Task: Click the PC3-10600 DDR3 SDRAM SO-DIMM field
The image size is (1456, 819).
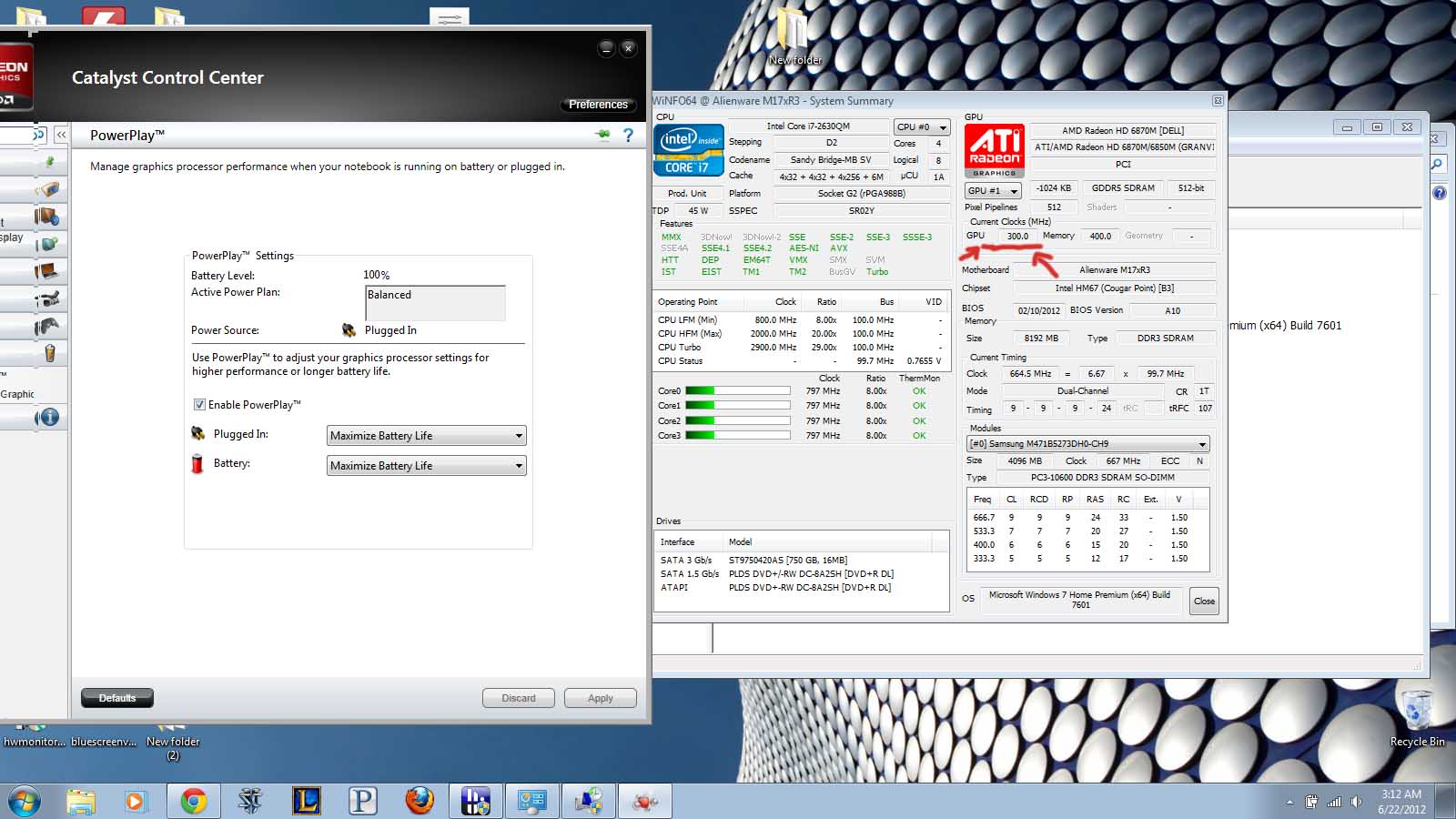Action: (x=1102, y=478)
